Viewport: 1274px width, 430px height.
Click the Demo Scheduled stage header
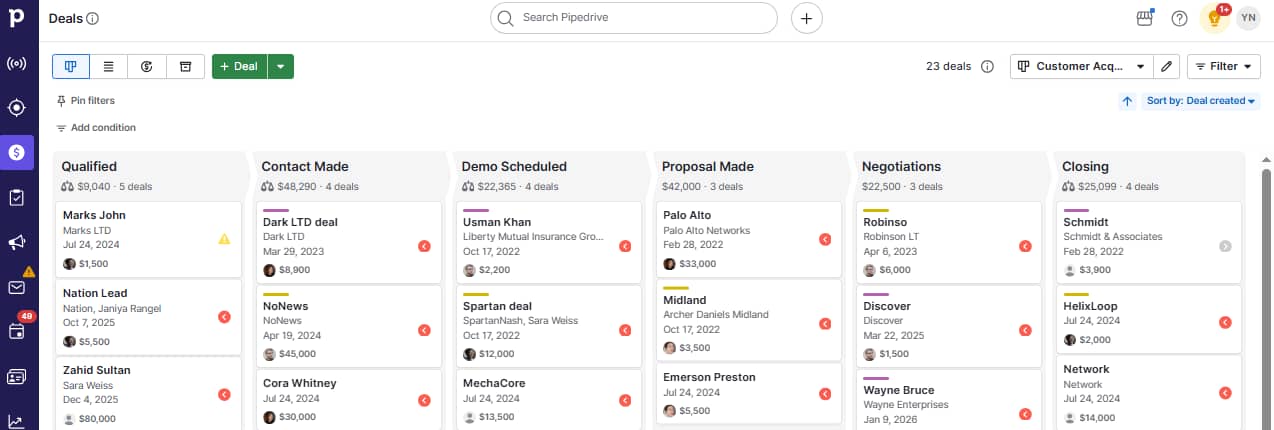click(x=514, y=167)
